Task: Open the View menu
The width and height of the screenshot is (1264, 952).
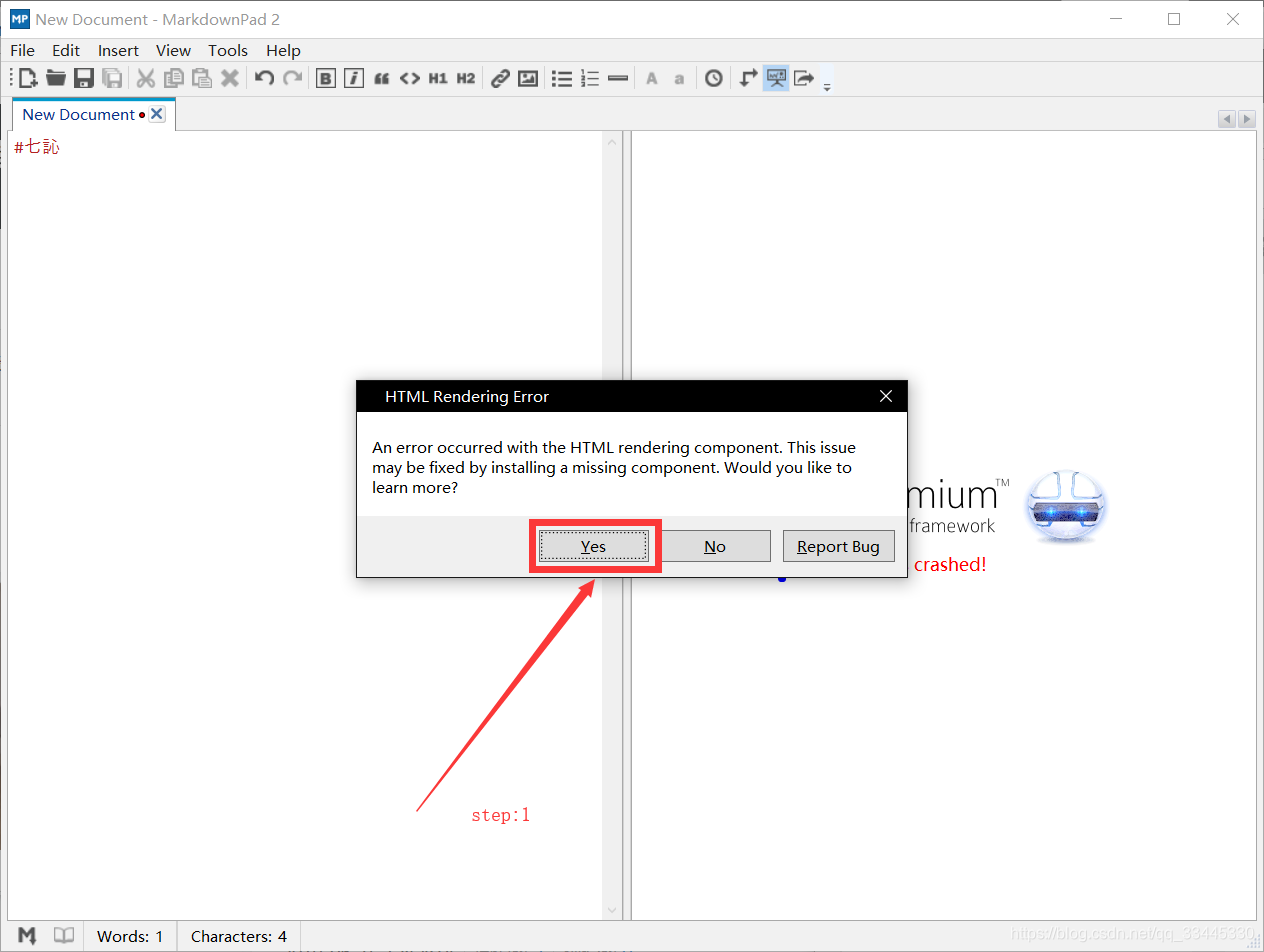Action: click(x=173, y=50)
